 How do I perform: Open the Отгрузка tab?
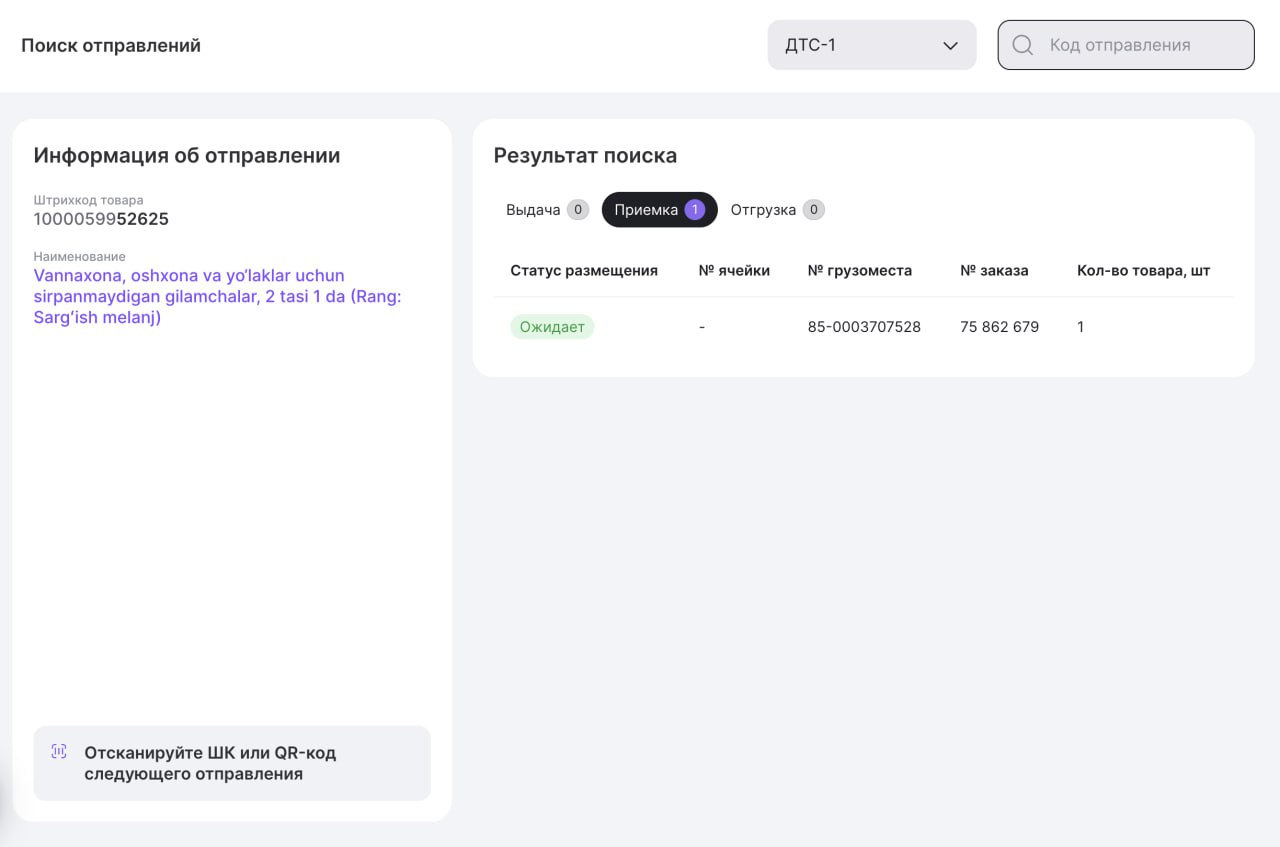point(763,210)
